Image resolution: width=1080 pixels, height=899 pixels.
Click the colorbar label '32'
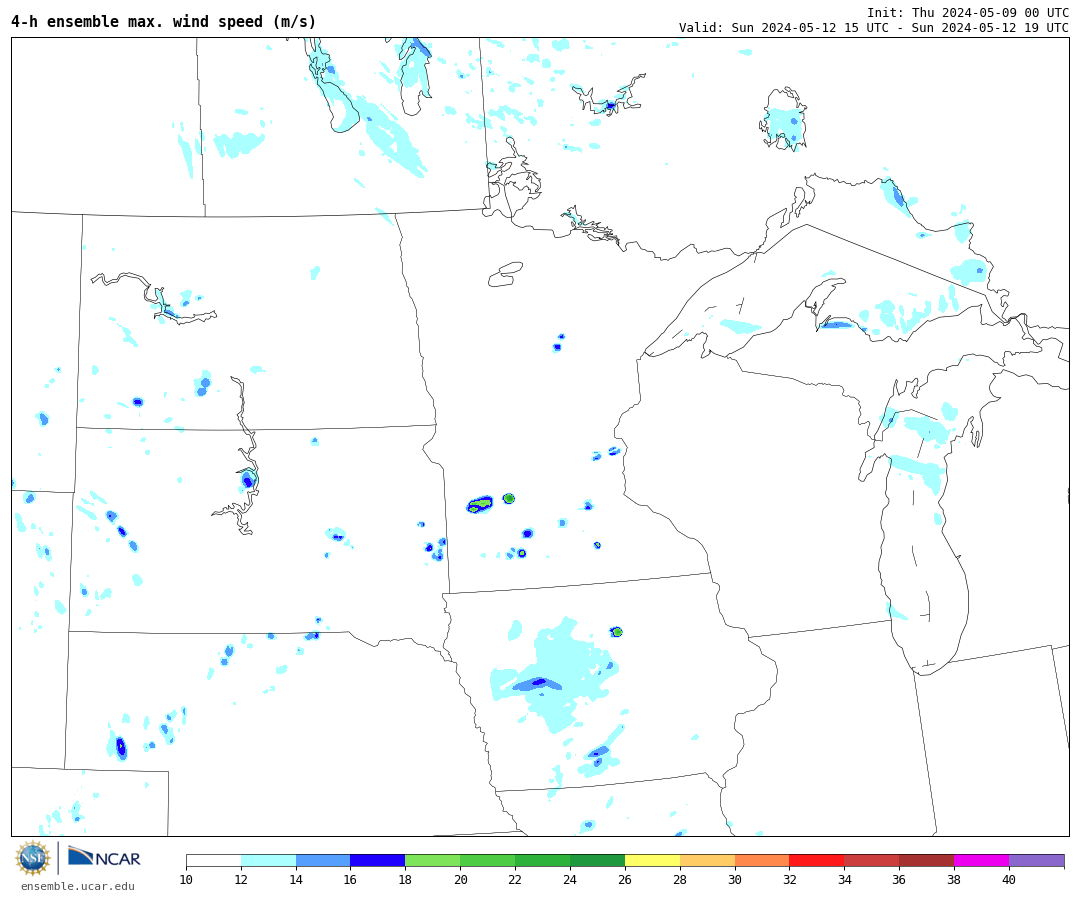(789, 880)
